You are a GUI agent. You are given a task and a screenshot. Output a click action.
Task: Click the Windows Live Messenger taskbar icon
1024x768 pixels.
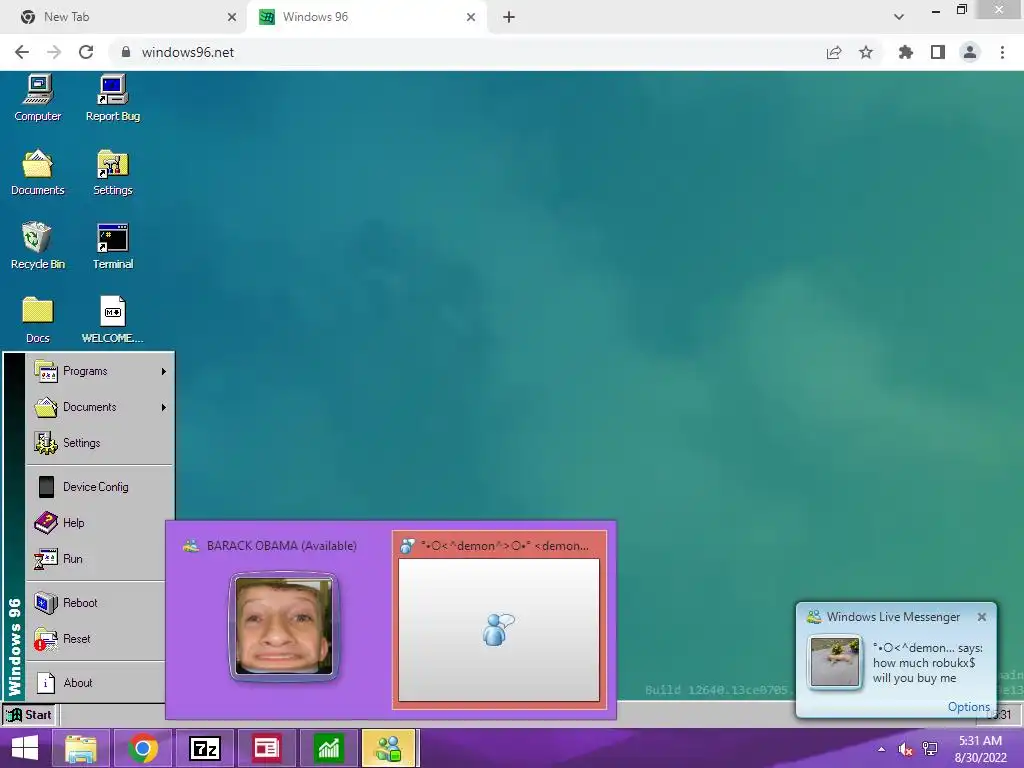point(389,748)
